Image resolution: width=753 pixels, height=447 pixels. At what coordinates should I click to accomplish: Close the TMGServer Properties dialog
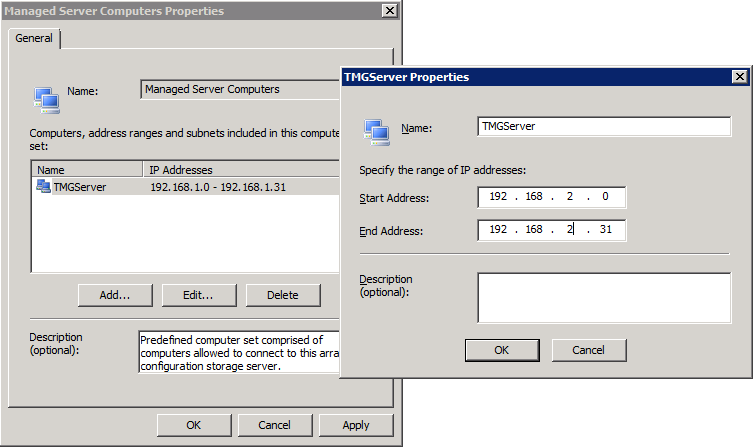pos(739,76)
